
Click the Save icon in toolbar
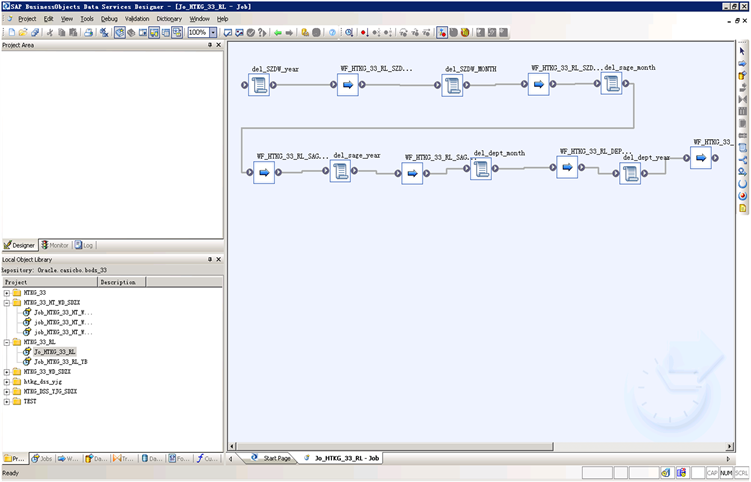pyautogui.click(x=35, y=33)
